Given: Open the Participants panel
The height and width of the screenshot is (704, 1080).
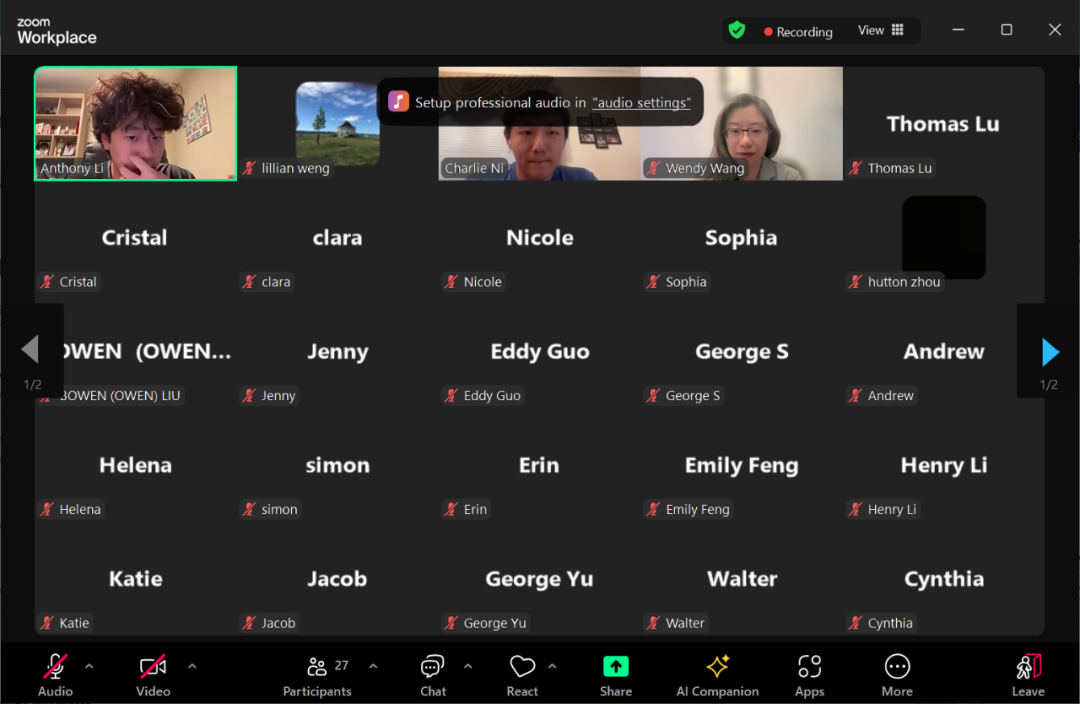Looking at the screenshot, I should point(318,675).
